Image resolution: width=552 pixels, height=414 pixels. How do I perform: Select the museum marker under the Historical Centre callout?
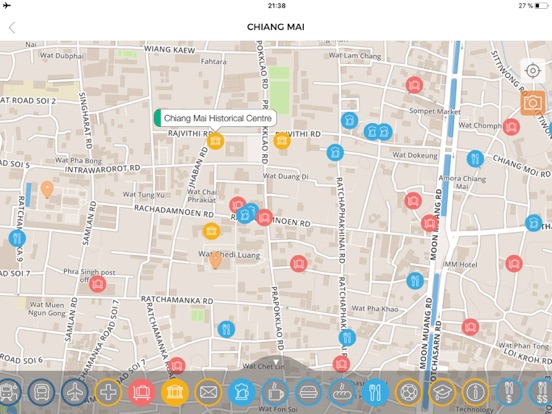215,141
